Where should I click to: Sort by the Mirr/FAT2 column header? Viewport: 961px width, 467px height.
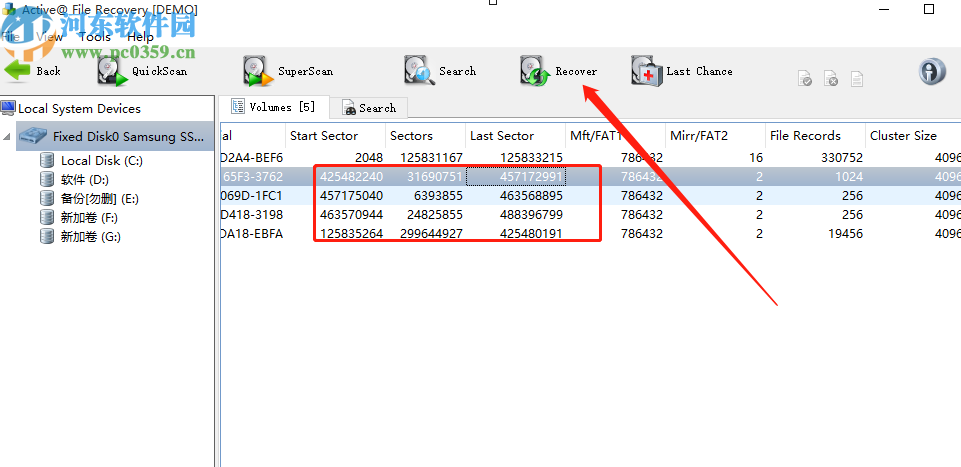click(x=715, y=136)
